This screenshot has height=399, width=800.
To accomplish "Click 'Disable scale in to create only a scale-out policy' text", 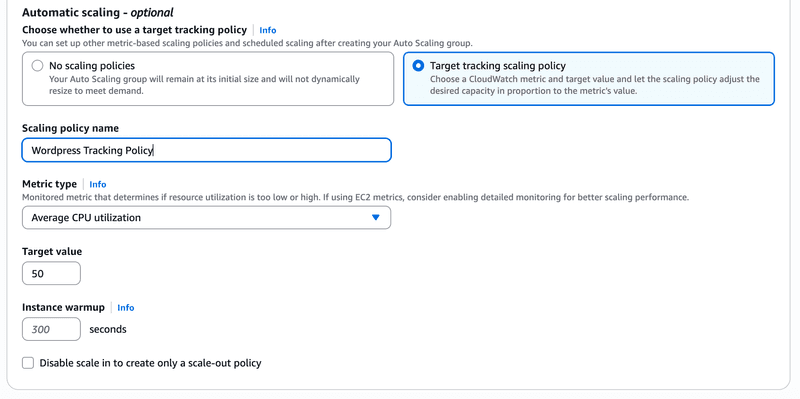I will (x=151, y=363).
